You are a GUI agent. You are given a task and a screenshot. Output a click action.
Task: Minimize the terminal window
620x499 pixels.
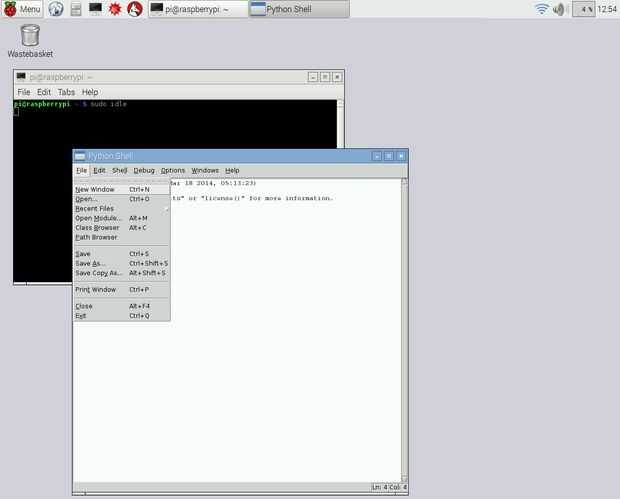pos(313,77)
